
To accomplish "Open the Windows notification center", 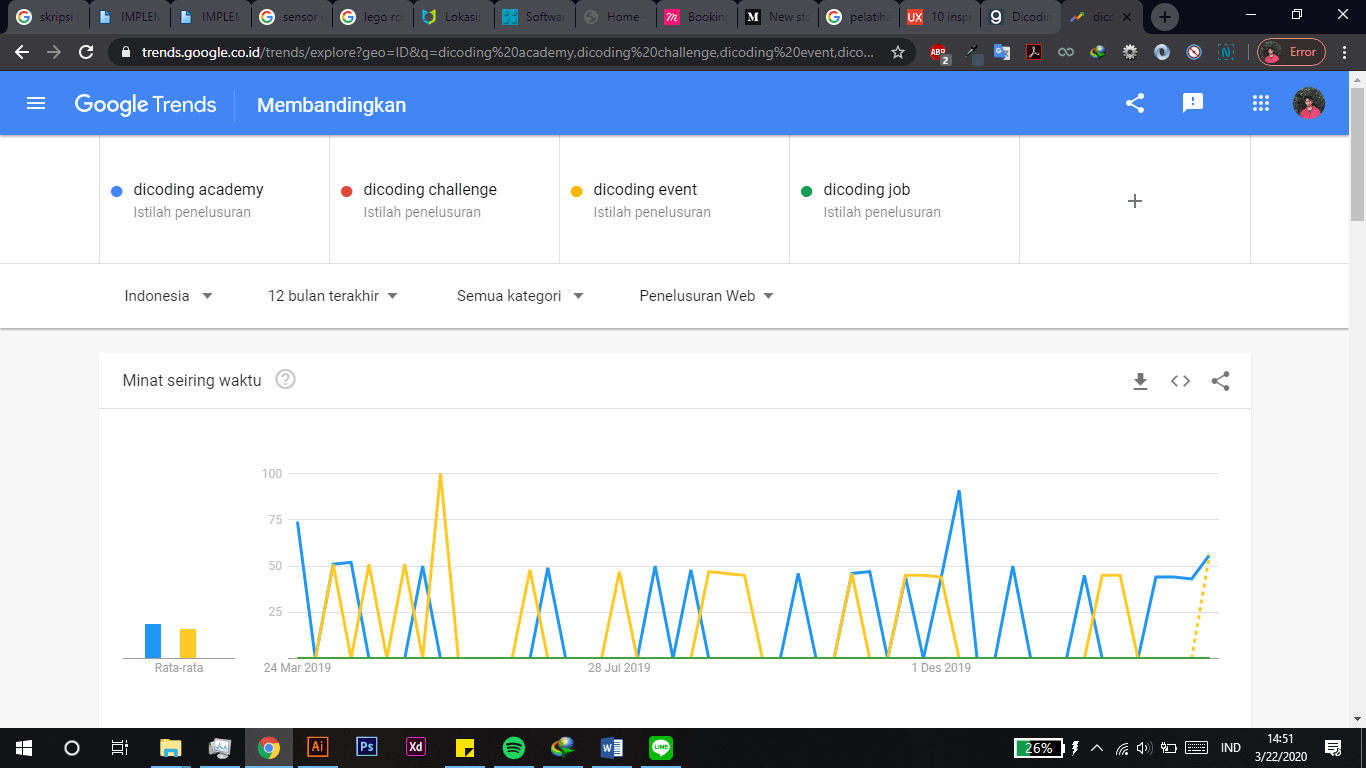I will coord(1333,748).
